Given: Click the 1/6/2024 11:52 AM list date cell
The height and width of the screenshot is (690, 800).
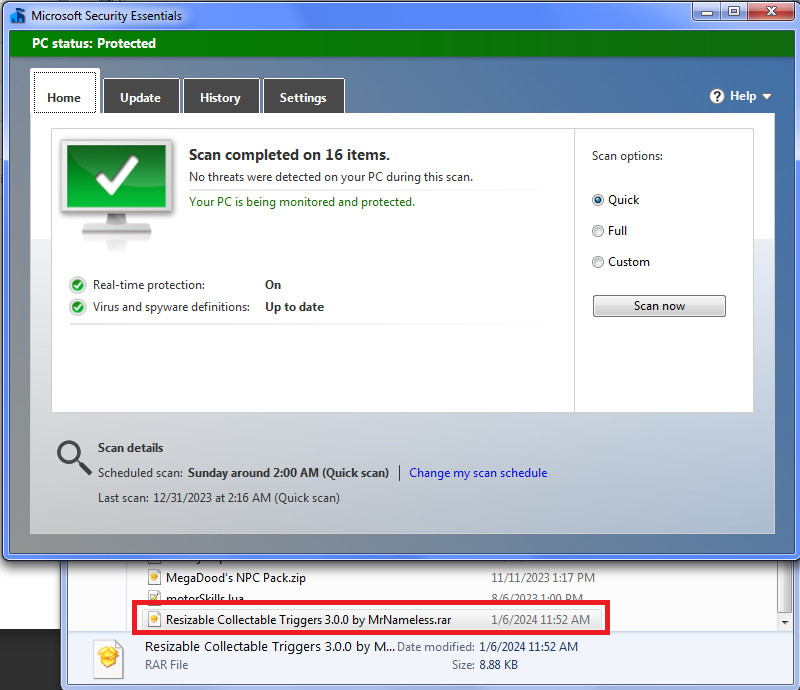Looking at the screenshot, I should 540,620.
